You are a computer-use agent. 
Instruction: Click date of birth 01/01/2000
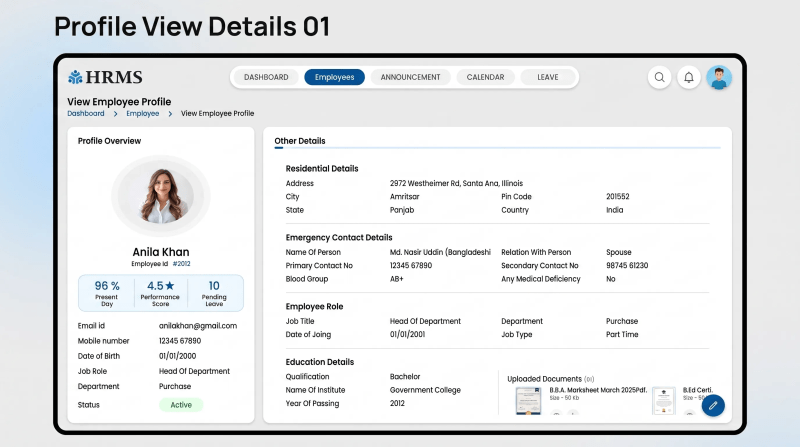pyautogui.click(x=177, y=356)
